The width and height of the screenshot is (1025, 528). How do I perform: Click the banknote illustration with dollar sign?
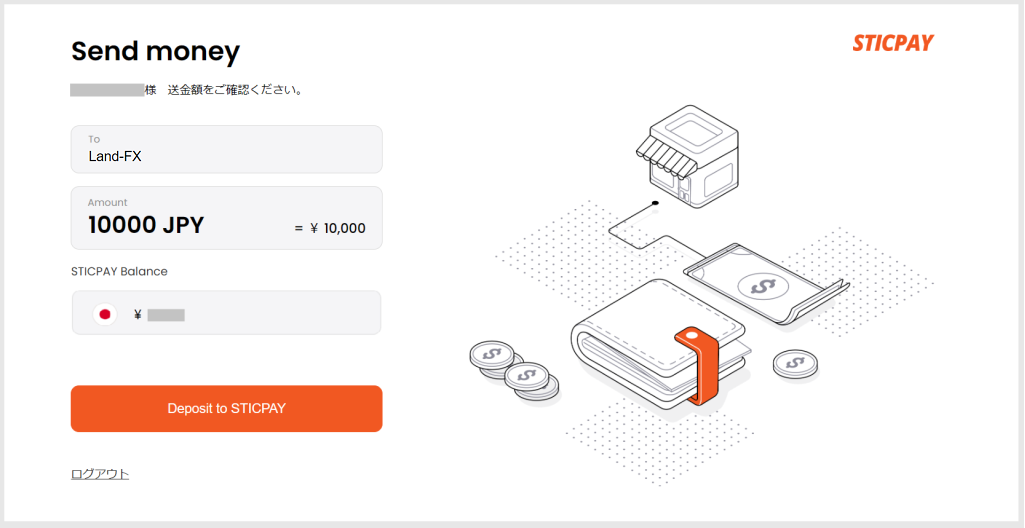click(766, 284)
